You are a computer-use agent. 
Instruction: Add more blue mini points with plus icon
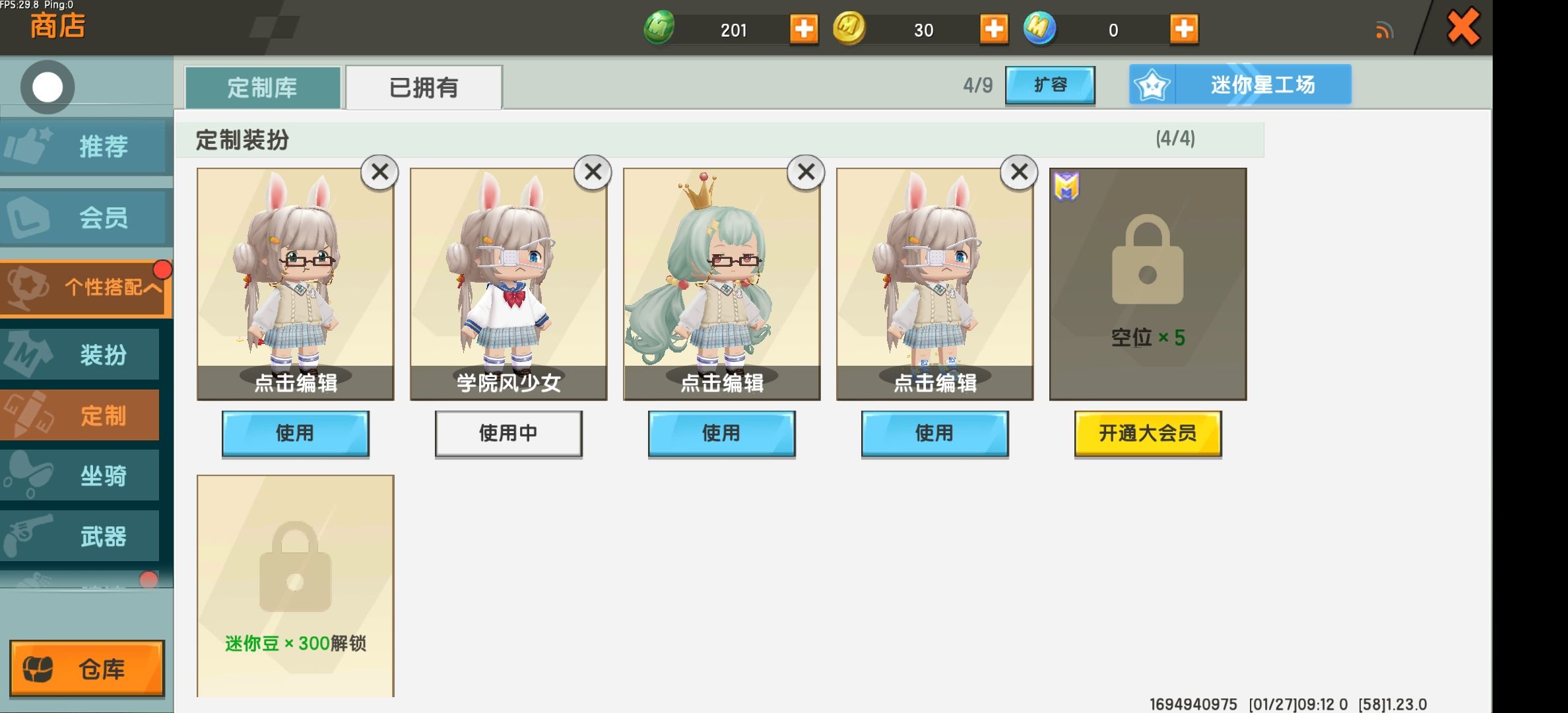point(1184,29)
